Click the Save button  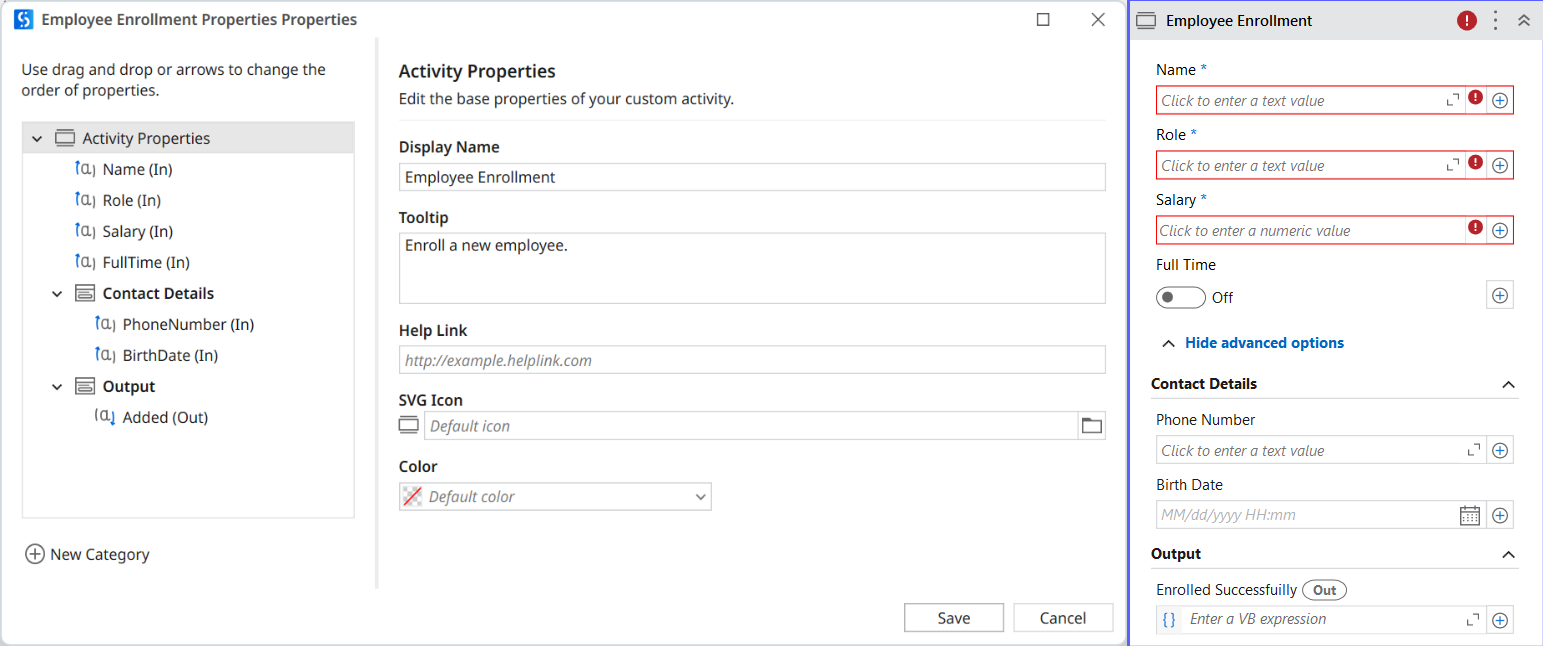953,618
